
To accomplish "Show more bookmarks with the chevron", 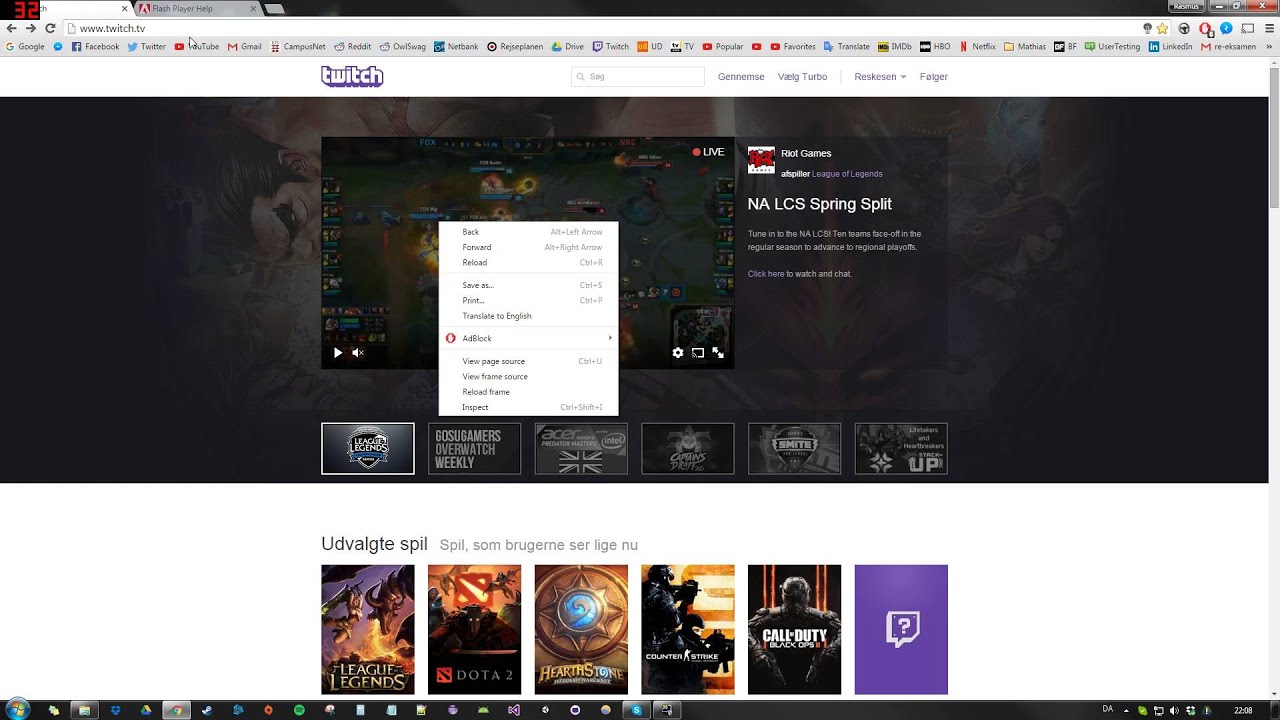I will pyautogui.click(x=1270, y=46).
